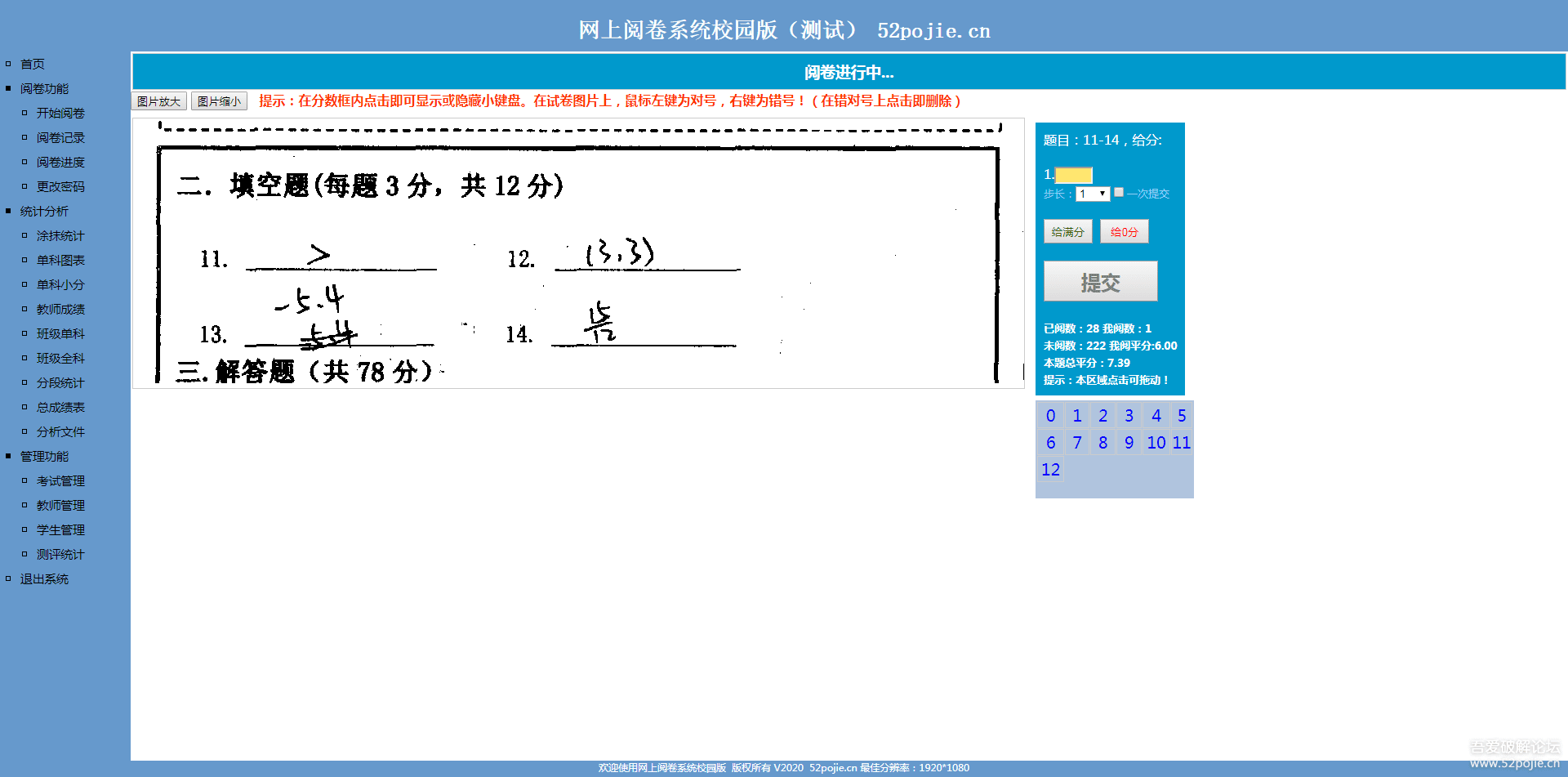Select 开始阅卷 in the sidebar
Viewport: 1568px width, 777px height.
[x=59, y=113]
